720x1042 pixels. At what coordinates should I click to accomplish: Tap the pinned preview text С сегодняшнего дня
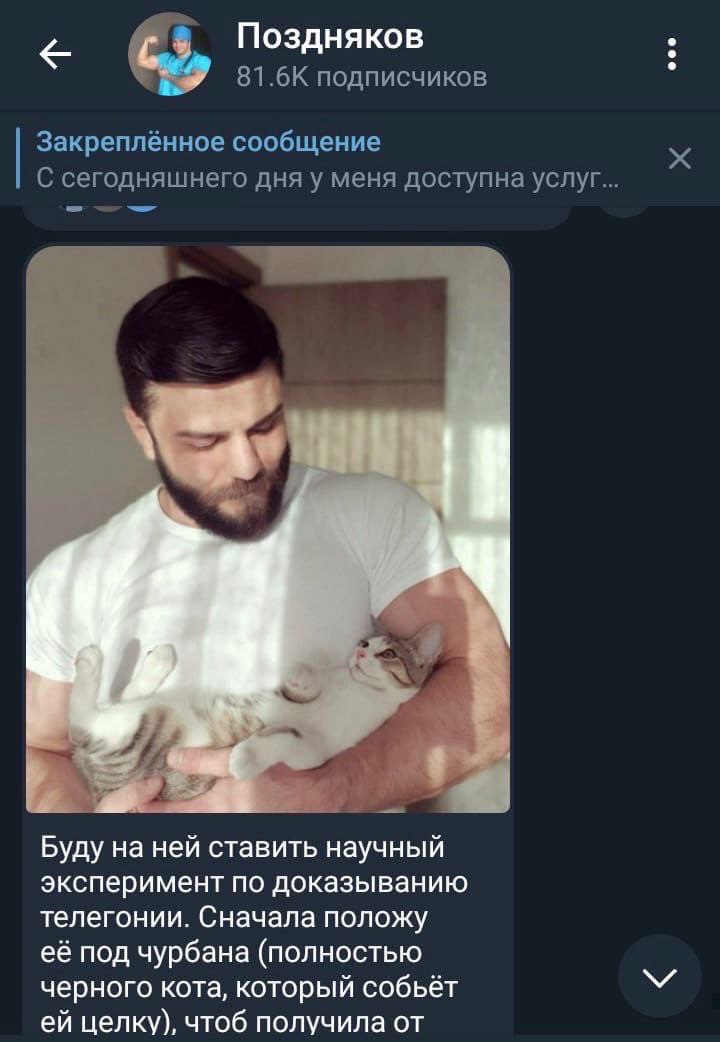327,177
